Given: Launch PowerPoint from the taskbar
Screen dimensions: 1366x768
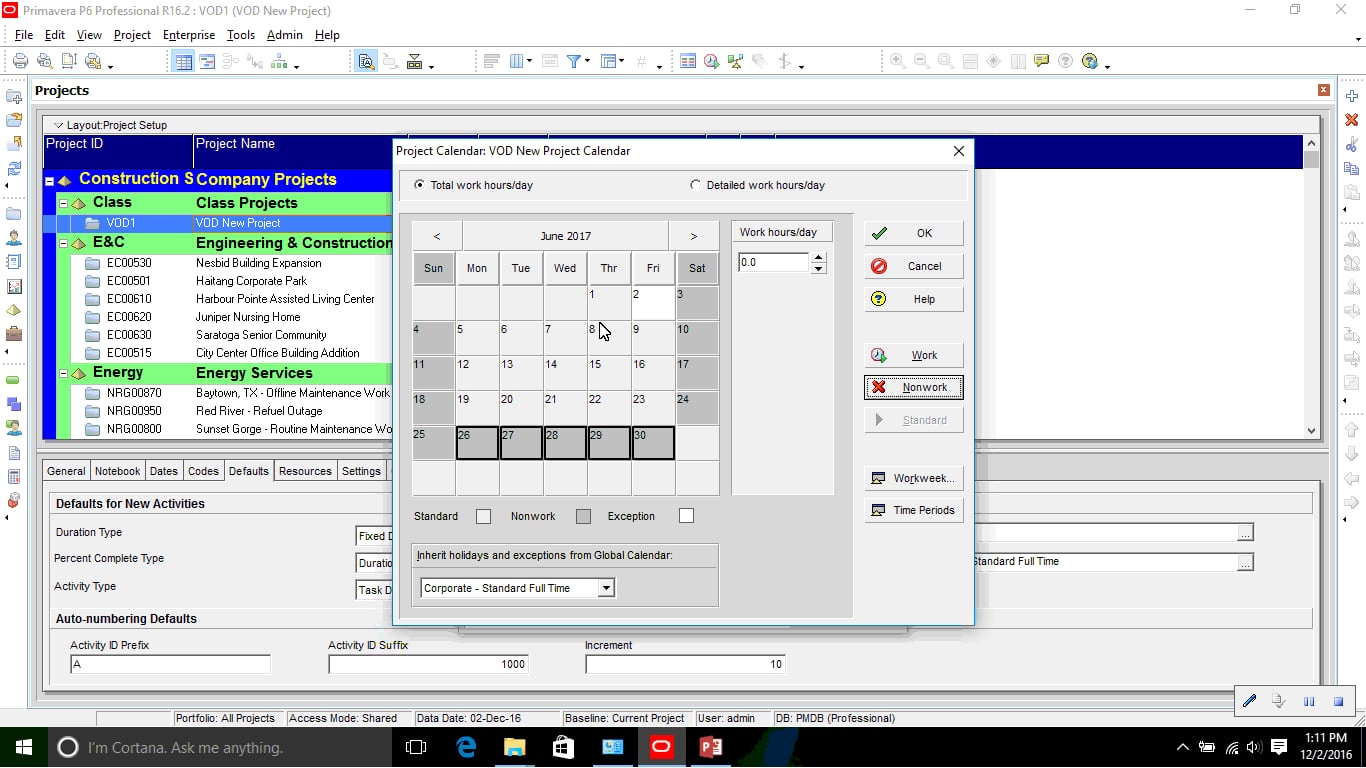Looking at the screenshot, I should click(710, 747).
